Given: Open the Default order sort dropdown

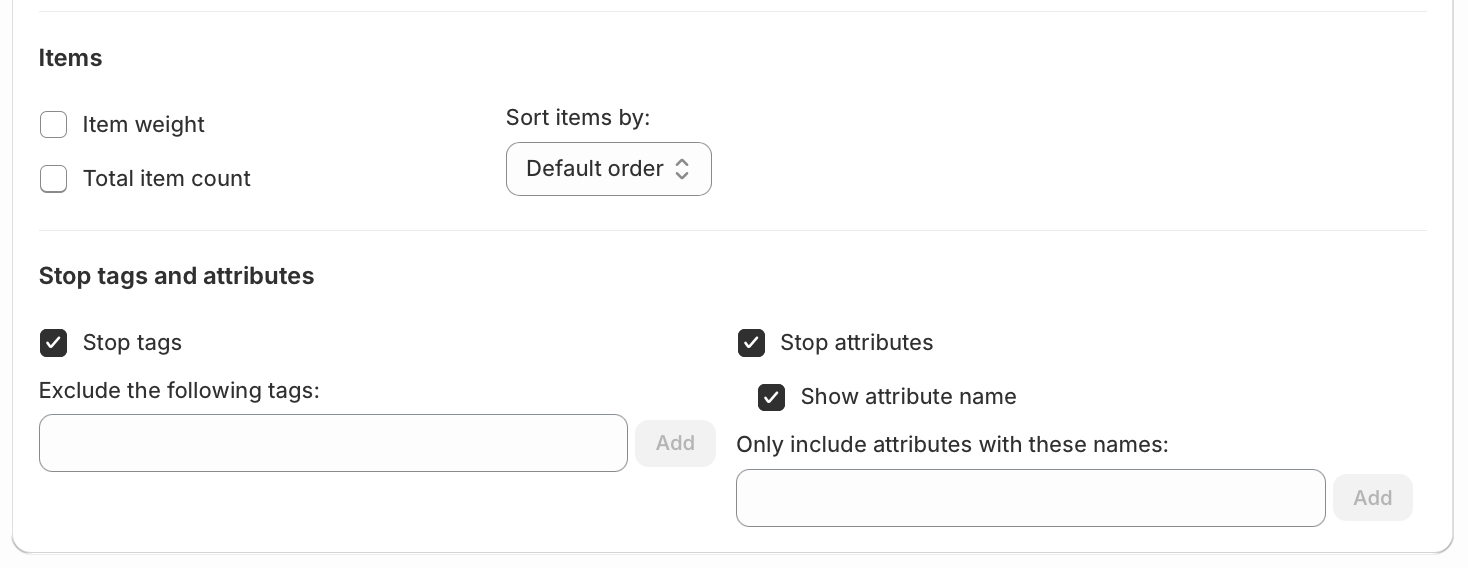Looking at the screenshot, I should 608,169.
